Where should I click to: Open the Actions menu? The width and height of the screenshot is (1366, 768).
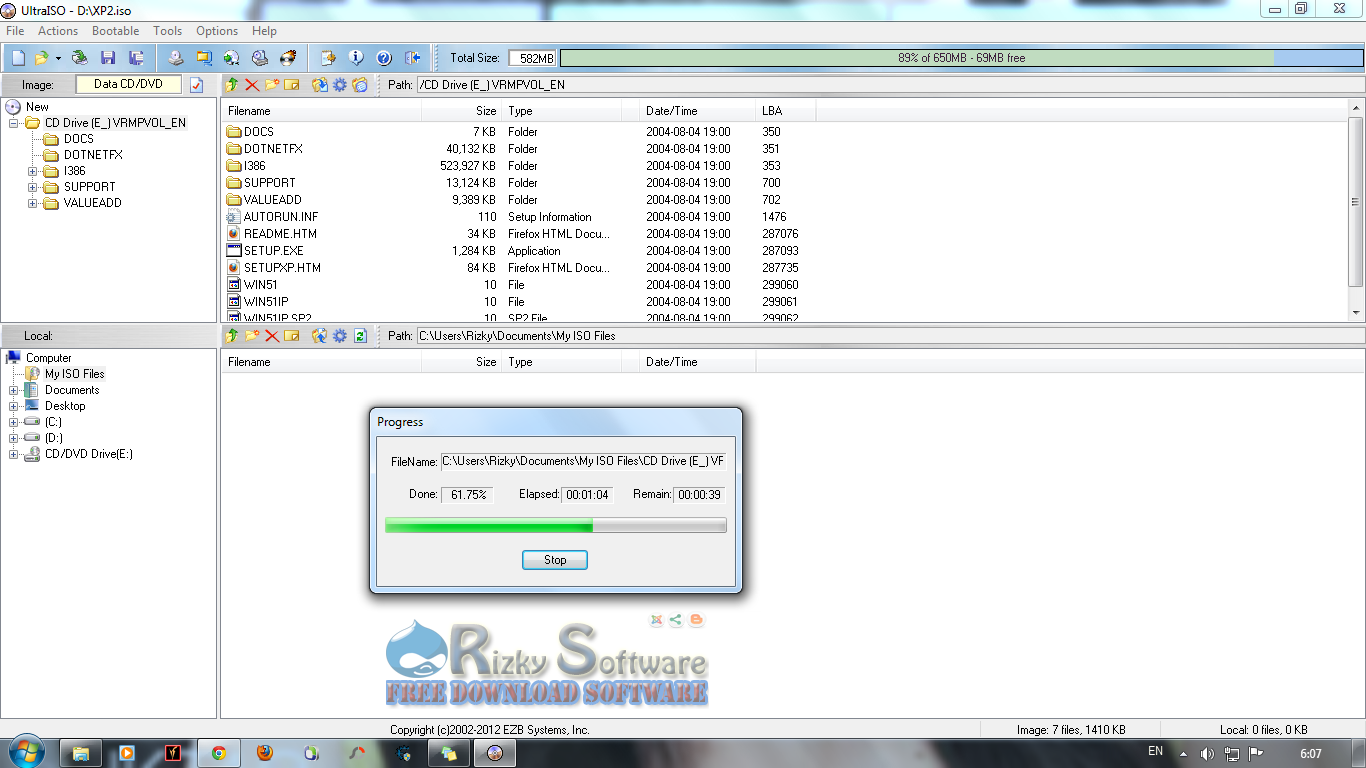pyautogui.click(x=58, y=31)
